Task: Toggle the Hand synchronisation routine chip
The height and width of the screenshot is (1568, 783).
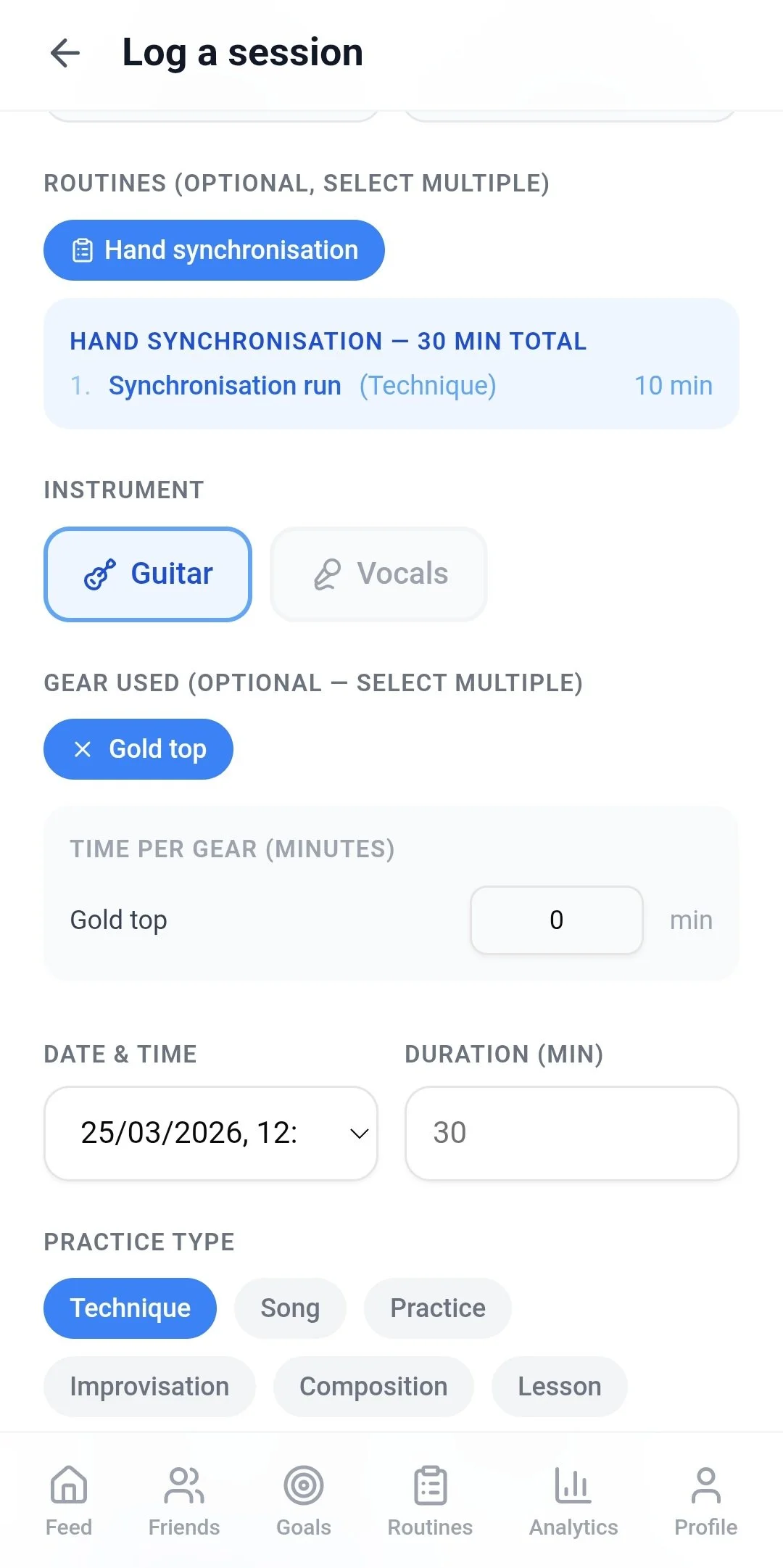Action: point(214,250)
